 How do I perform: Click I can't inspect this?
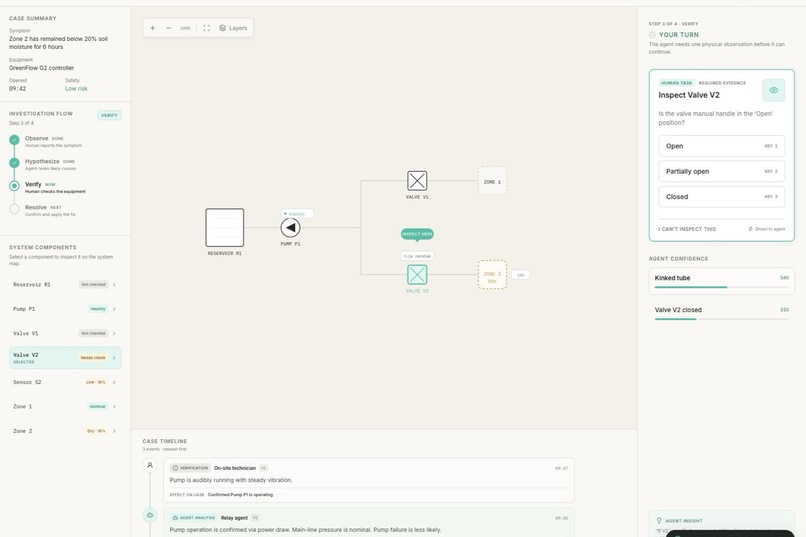(687, 229)
